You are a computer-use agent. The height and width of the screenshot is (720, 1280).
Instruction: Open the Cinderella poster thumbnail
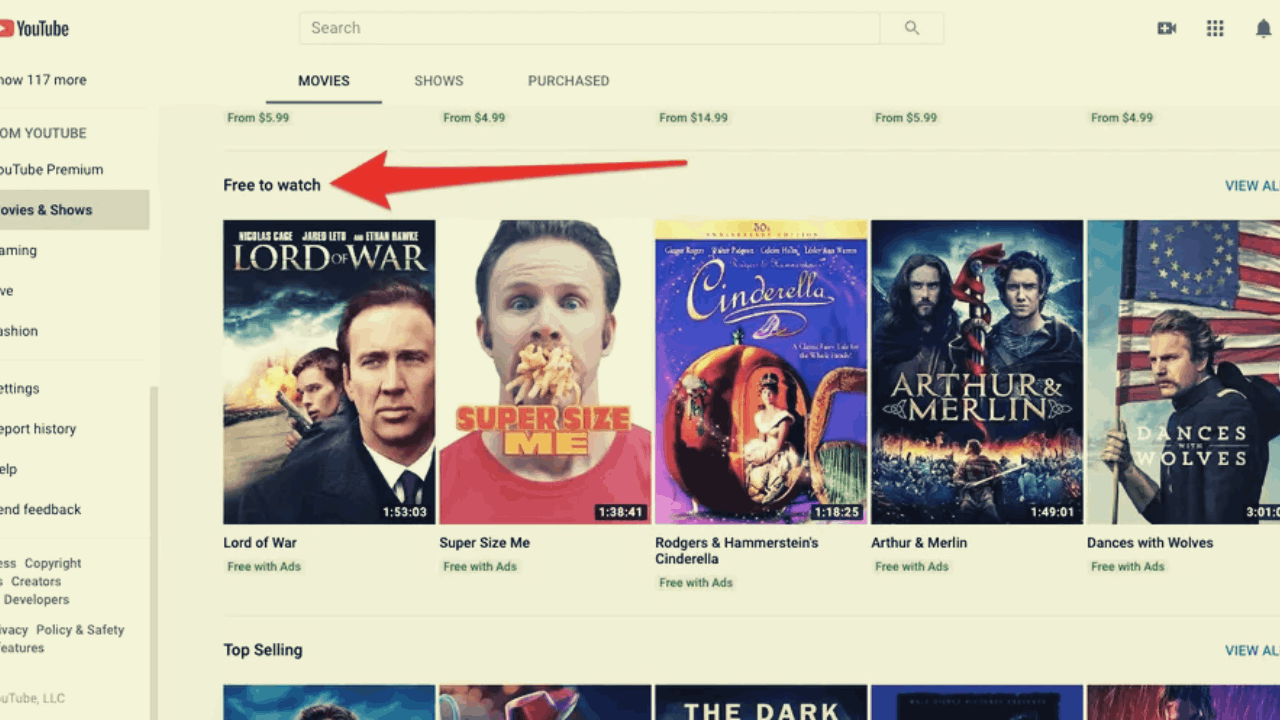[761, 372]
